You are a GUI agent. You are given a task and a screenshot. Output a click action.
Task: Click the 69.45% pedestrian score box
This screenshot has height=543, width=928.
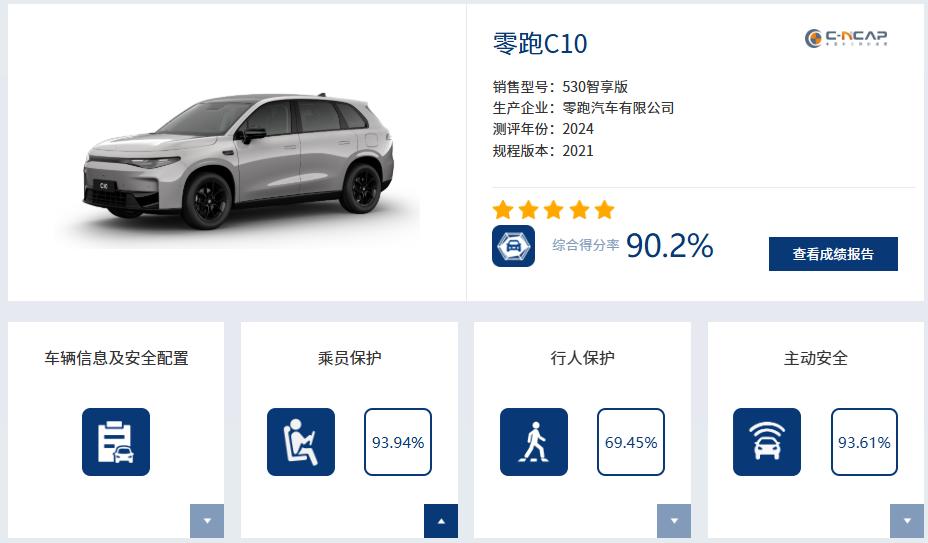(631, 442)
